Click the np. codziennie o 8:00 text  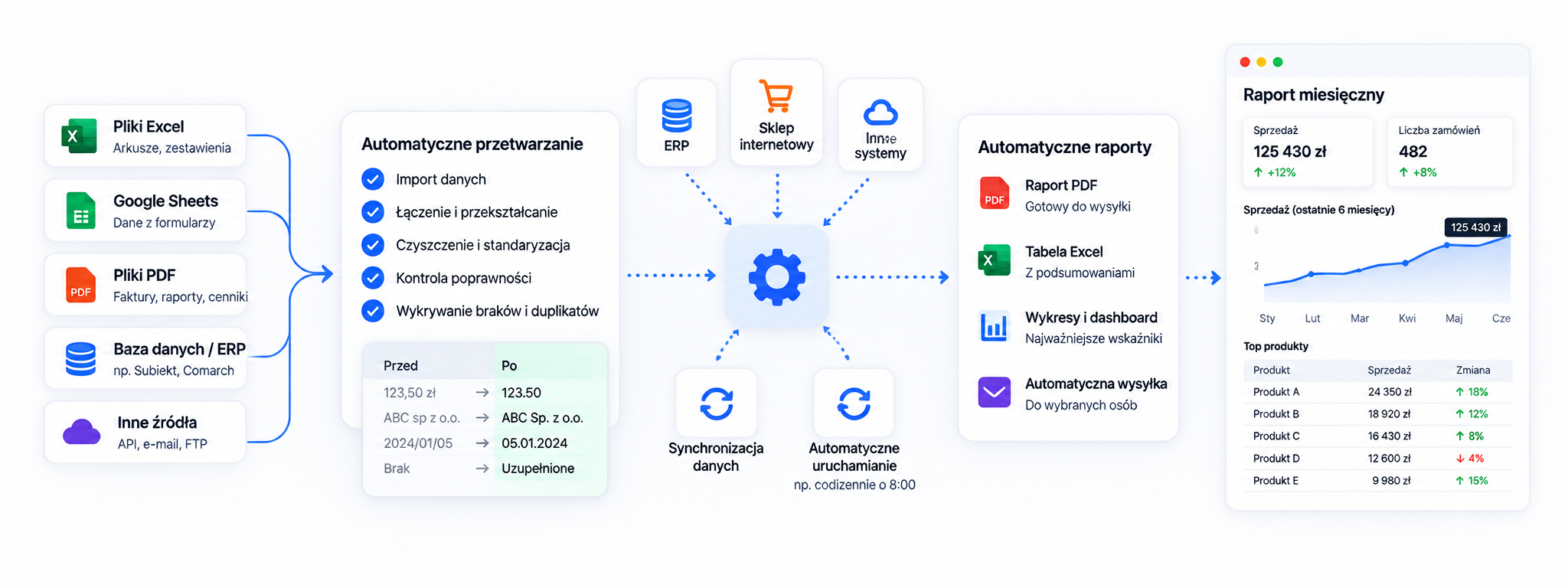click(x=854, y=485)
